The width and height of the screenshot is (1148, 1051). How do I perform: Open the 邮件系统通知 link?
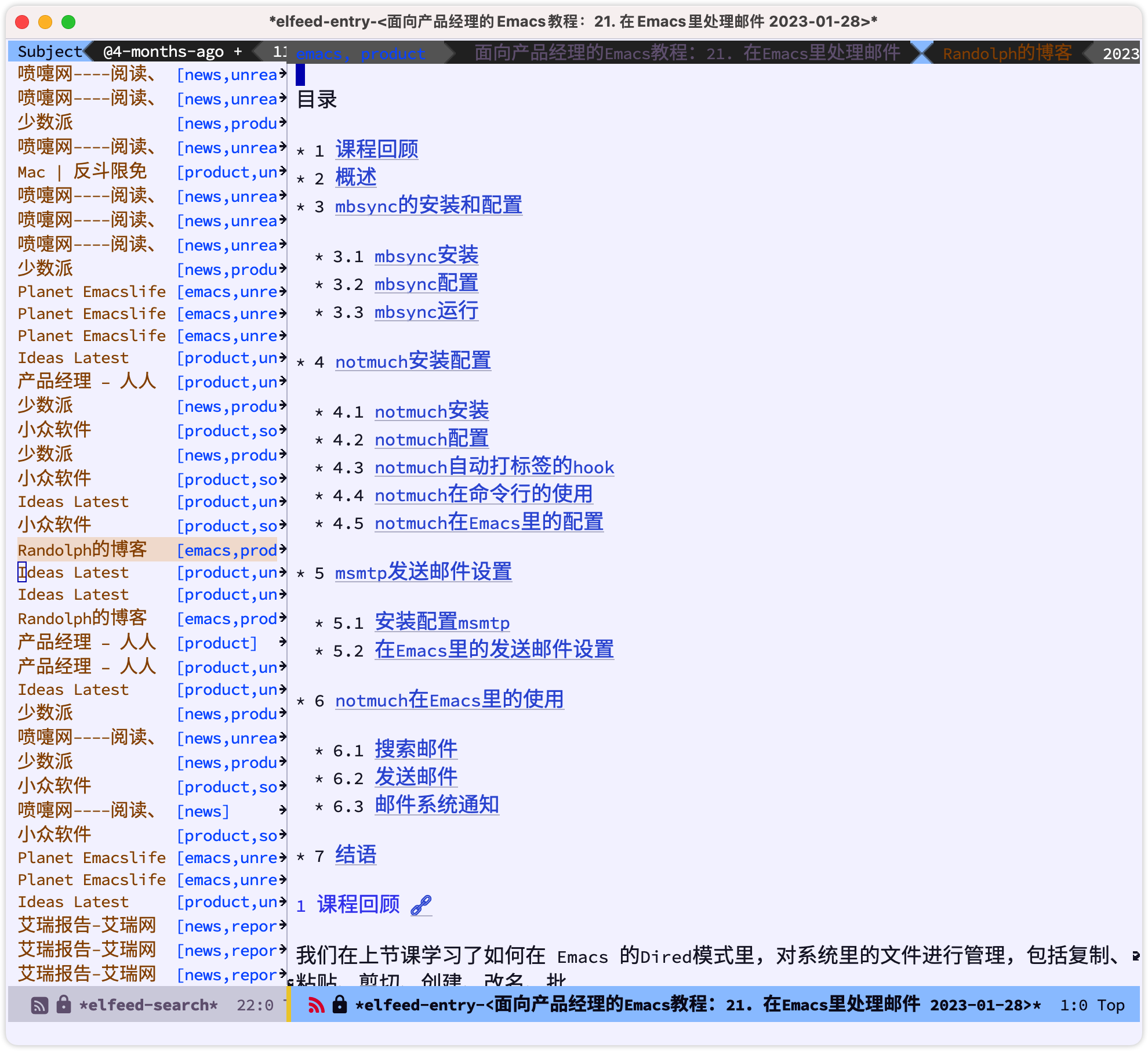(437, 805)
